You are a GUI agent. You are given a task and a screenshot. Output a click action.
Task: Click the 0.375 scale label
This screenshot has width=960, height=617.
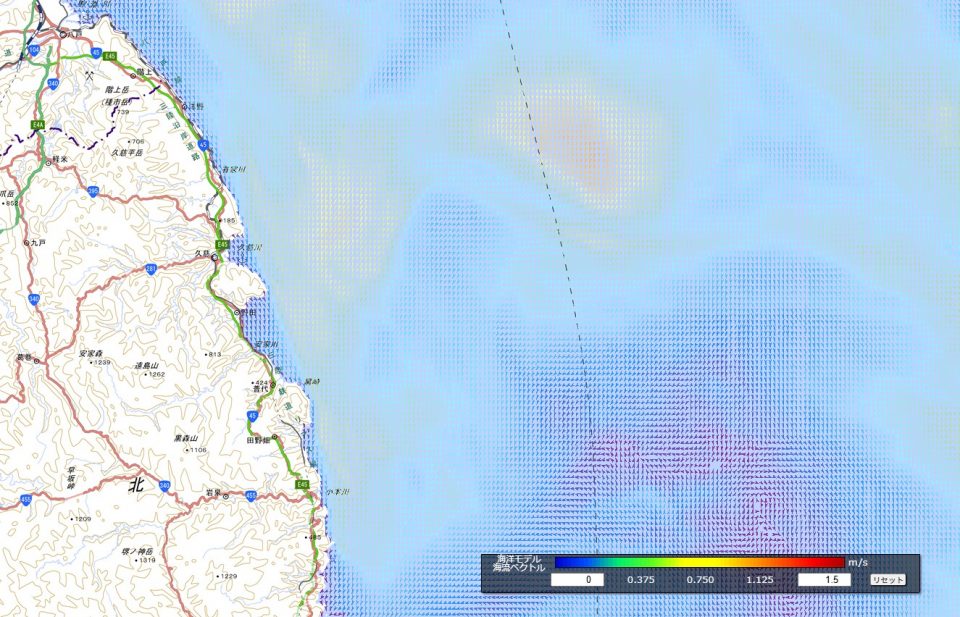[x=640, y=580]
